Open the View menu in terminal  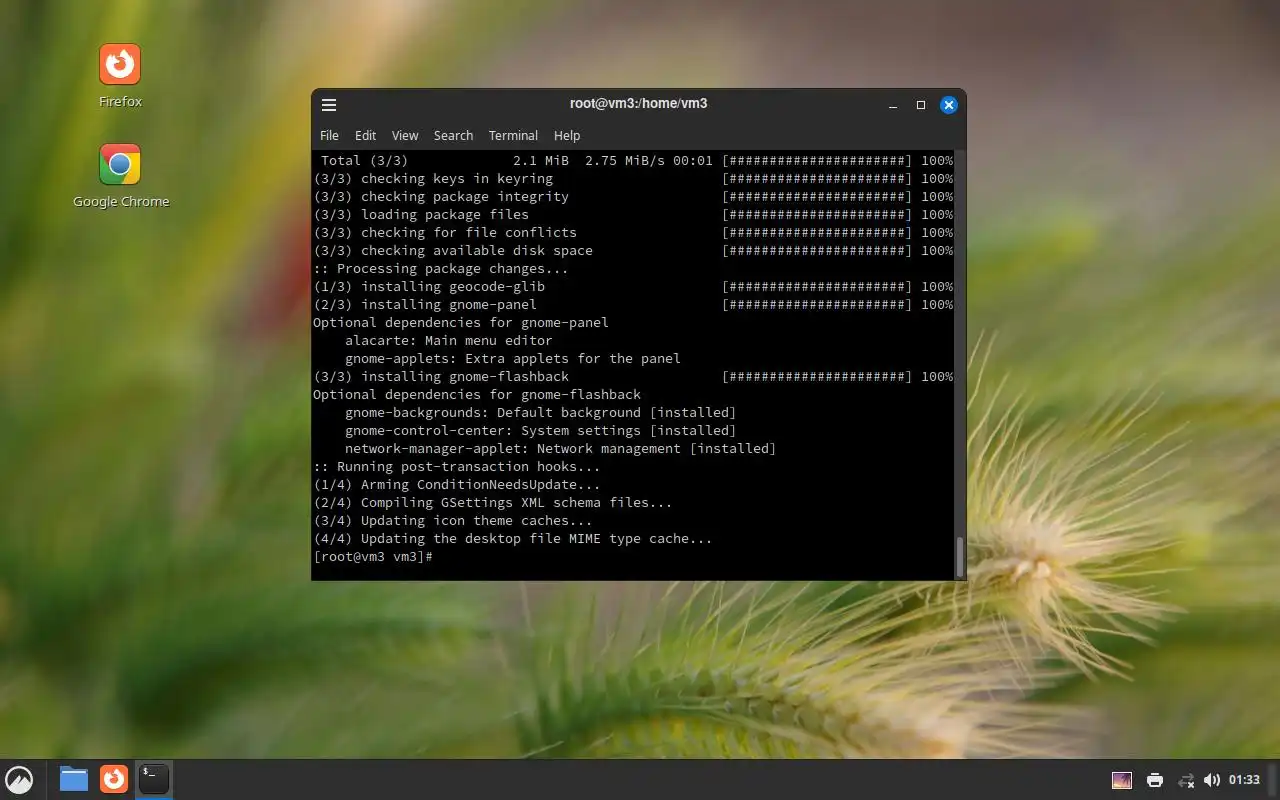[405, 135]
